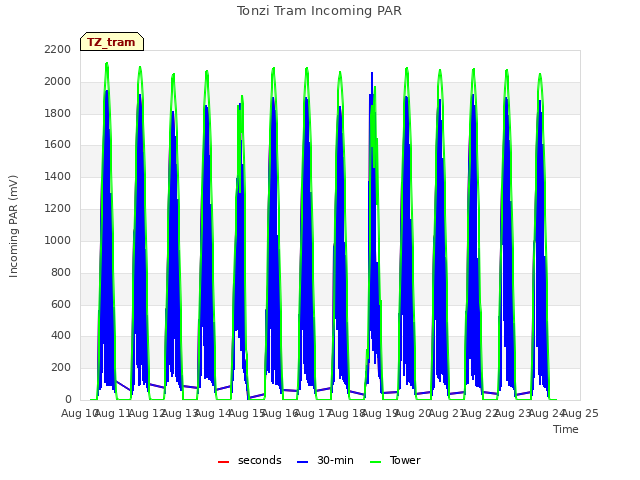
Task: Click the 0 y-axis tick label
Action: click(x=68, y=399)
